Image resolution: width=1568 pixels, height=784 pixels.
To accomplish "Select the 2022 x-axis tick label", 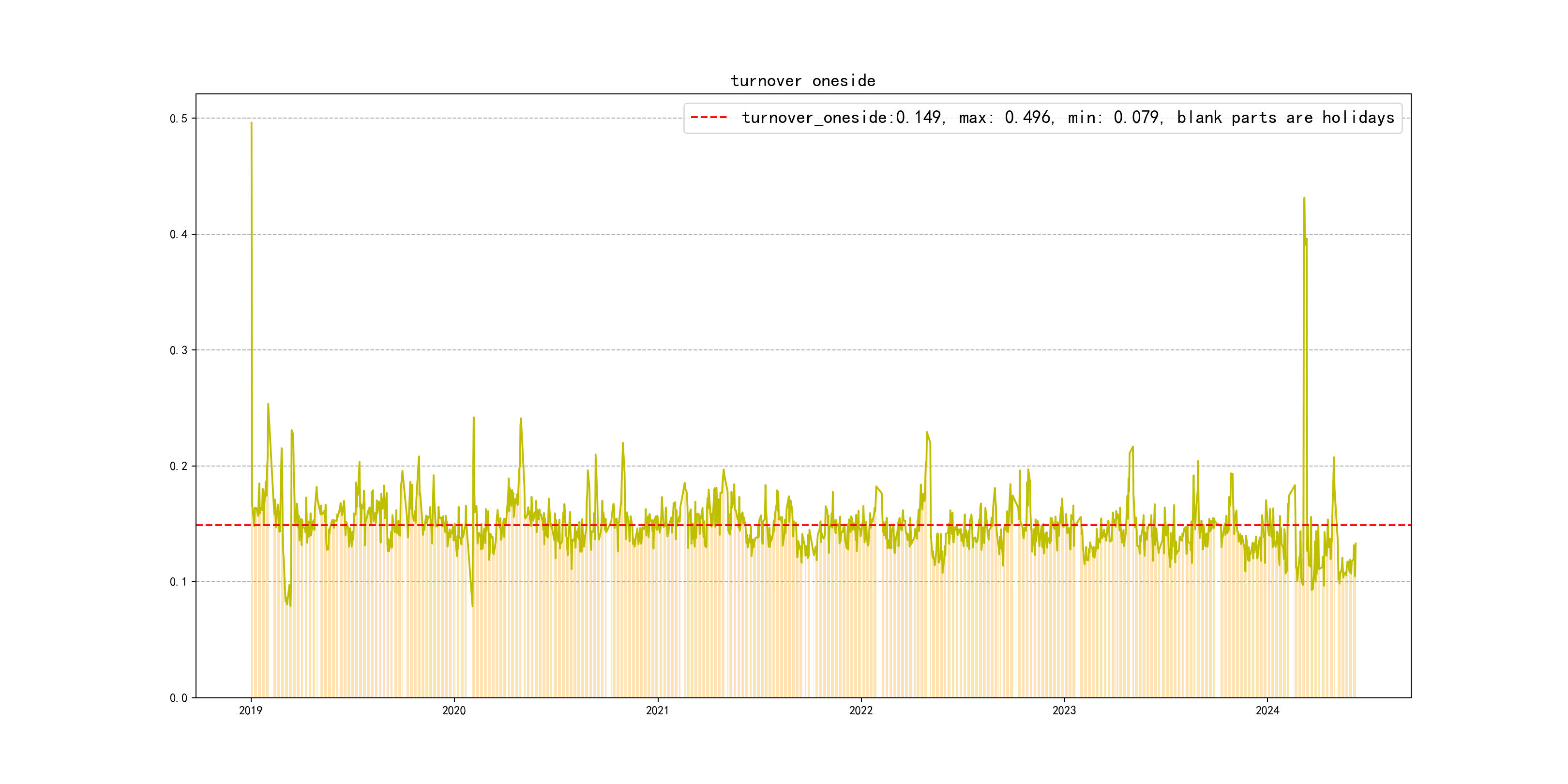I will pos(860,710).
